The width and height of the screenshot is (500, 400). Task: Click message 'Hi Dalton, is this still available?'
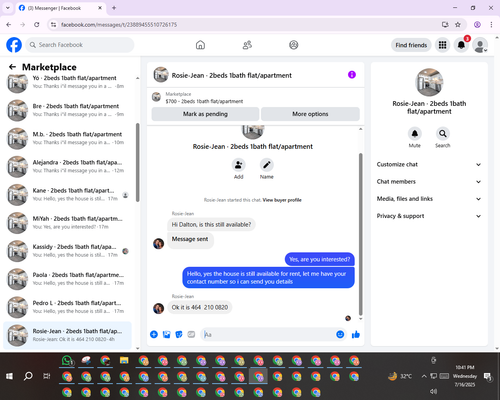pyautogui.click(x=211, y=225)
